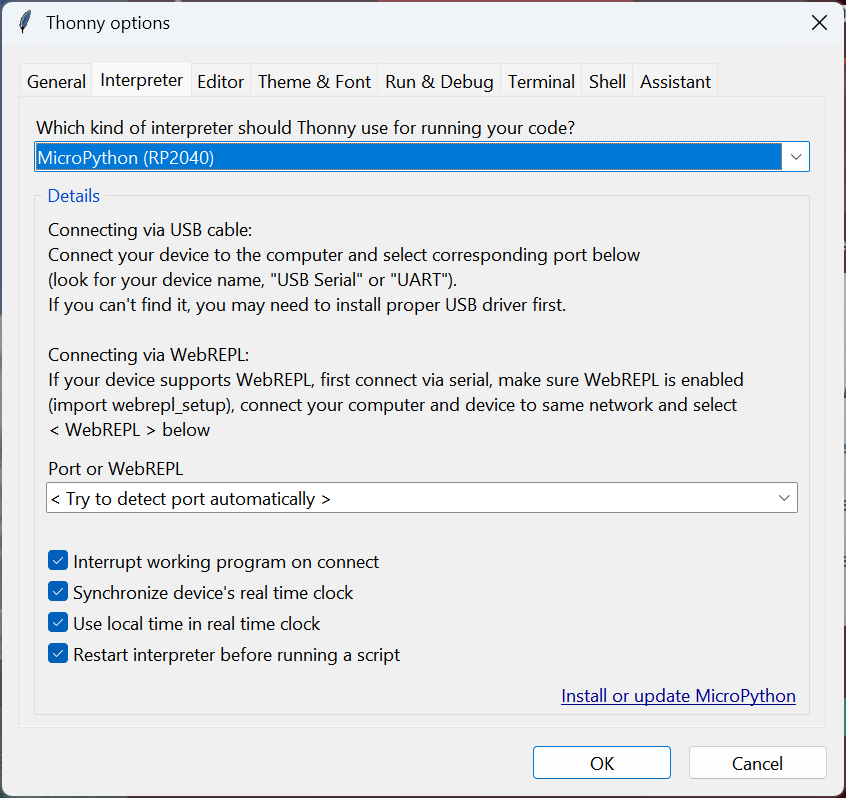Open the Assistant tab
Screen dimensions: 846x798
[675, 82]
